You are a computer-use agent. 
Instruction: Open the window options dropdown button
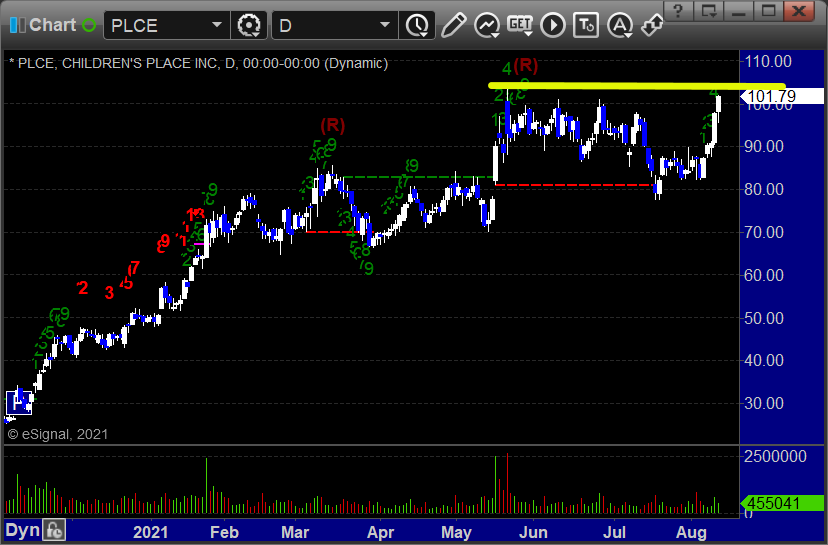[709, 11]
